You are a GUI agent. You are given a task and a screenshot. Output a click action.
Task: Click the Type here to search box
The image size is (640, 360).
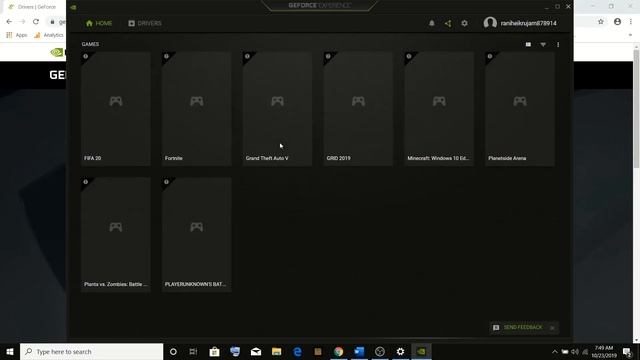point(91,351)
